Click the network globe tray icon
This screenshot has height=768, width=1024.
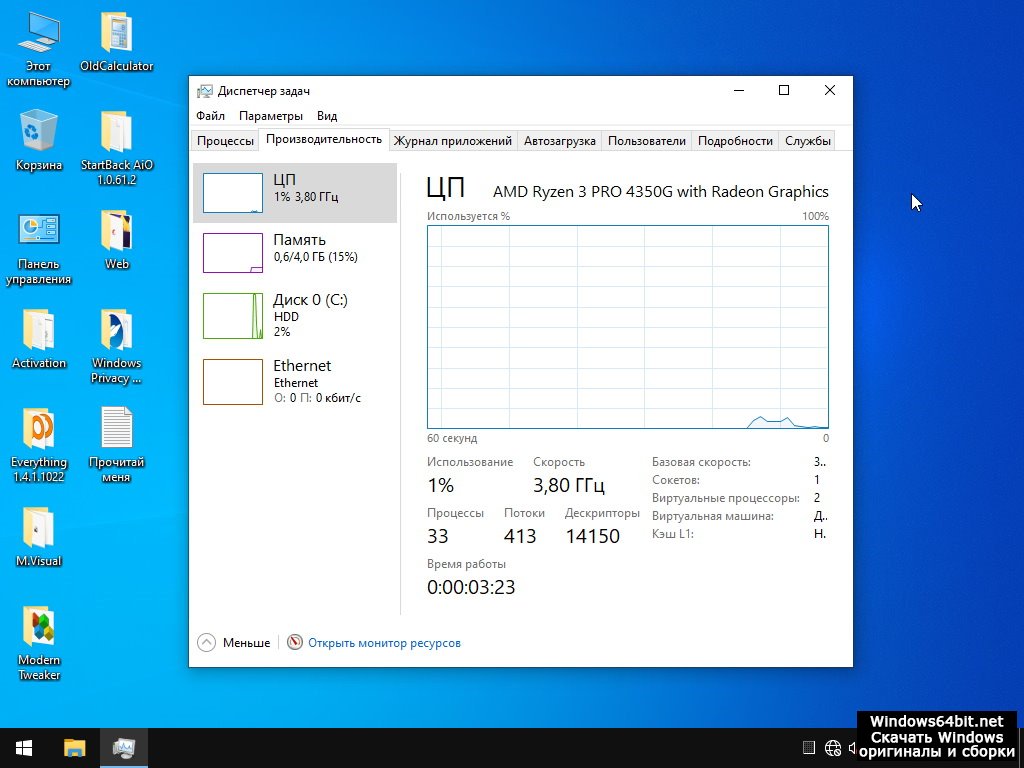click(x=833, y=748)
